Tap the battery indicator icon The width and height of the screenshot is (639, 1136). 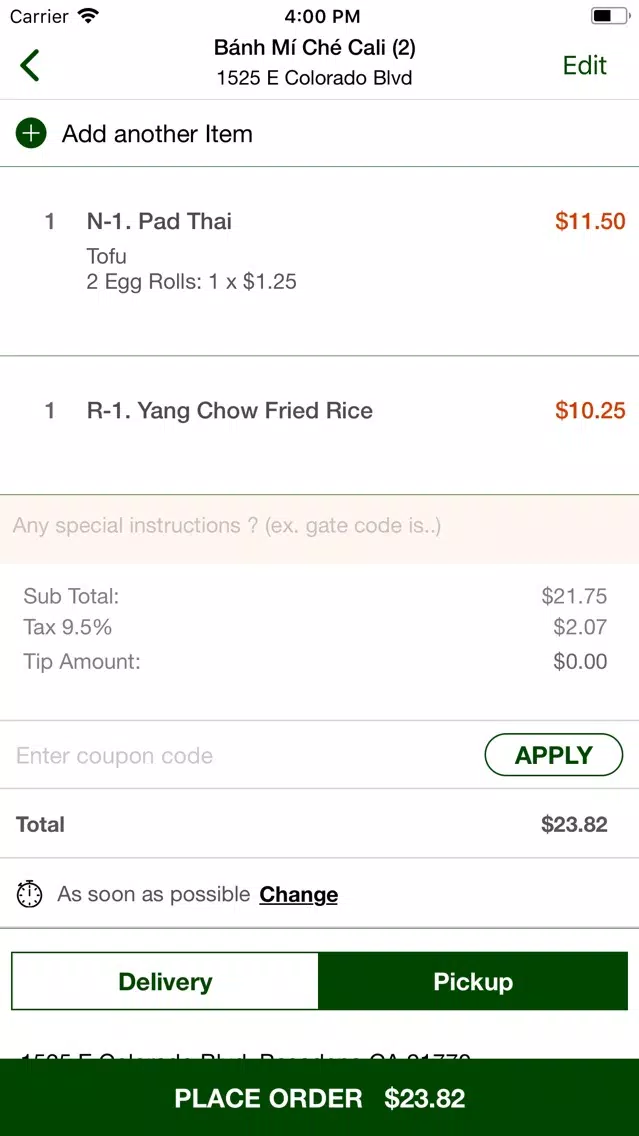(610, 15)
